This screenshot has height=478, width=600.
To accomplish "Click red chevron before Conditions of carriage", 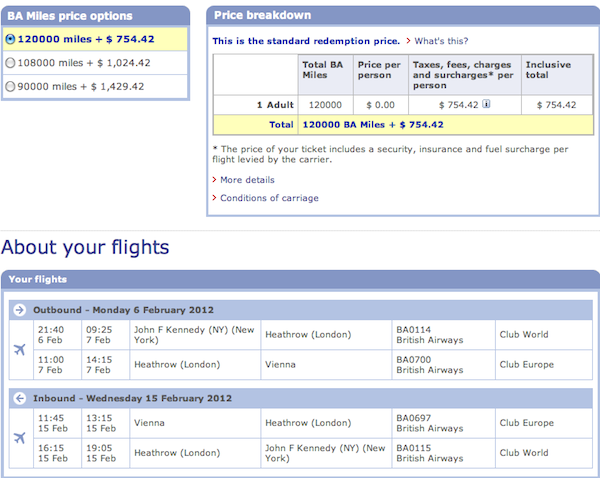I will click(214, 198).
